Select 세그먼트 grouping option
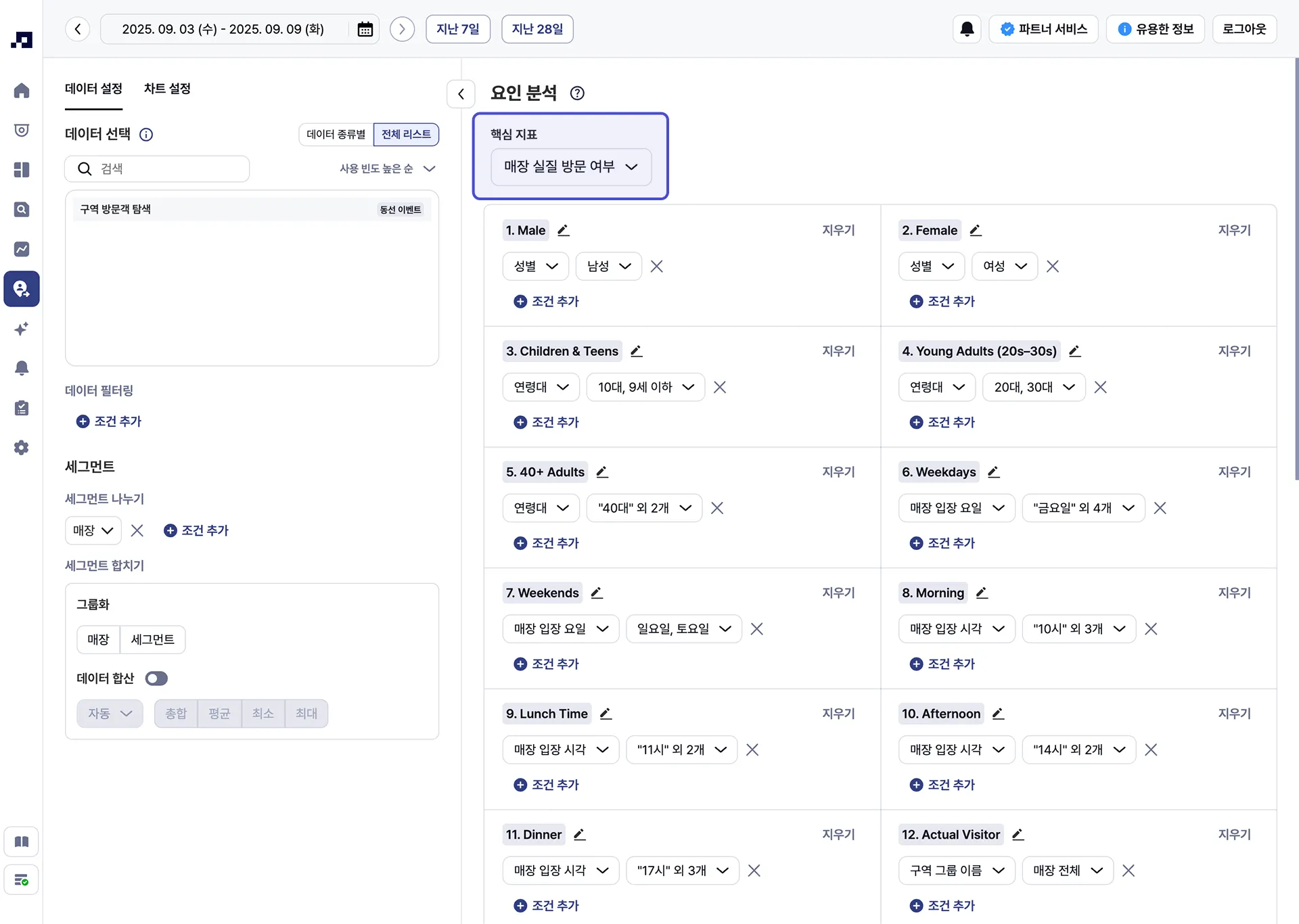This screenshot has width=1299, height=924. (152, 639)
